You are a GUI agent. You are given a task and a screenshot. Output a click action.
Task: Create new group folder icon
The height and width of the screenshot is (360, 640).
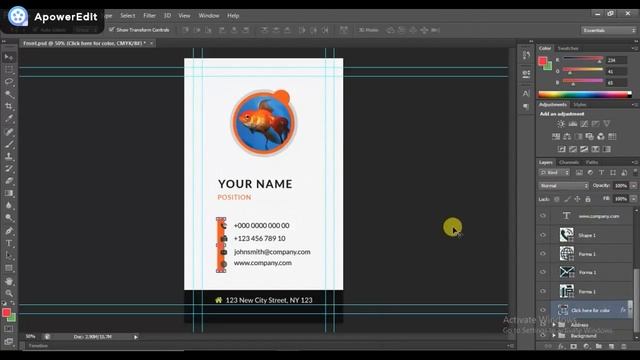[598, 346]
